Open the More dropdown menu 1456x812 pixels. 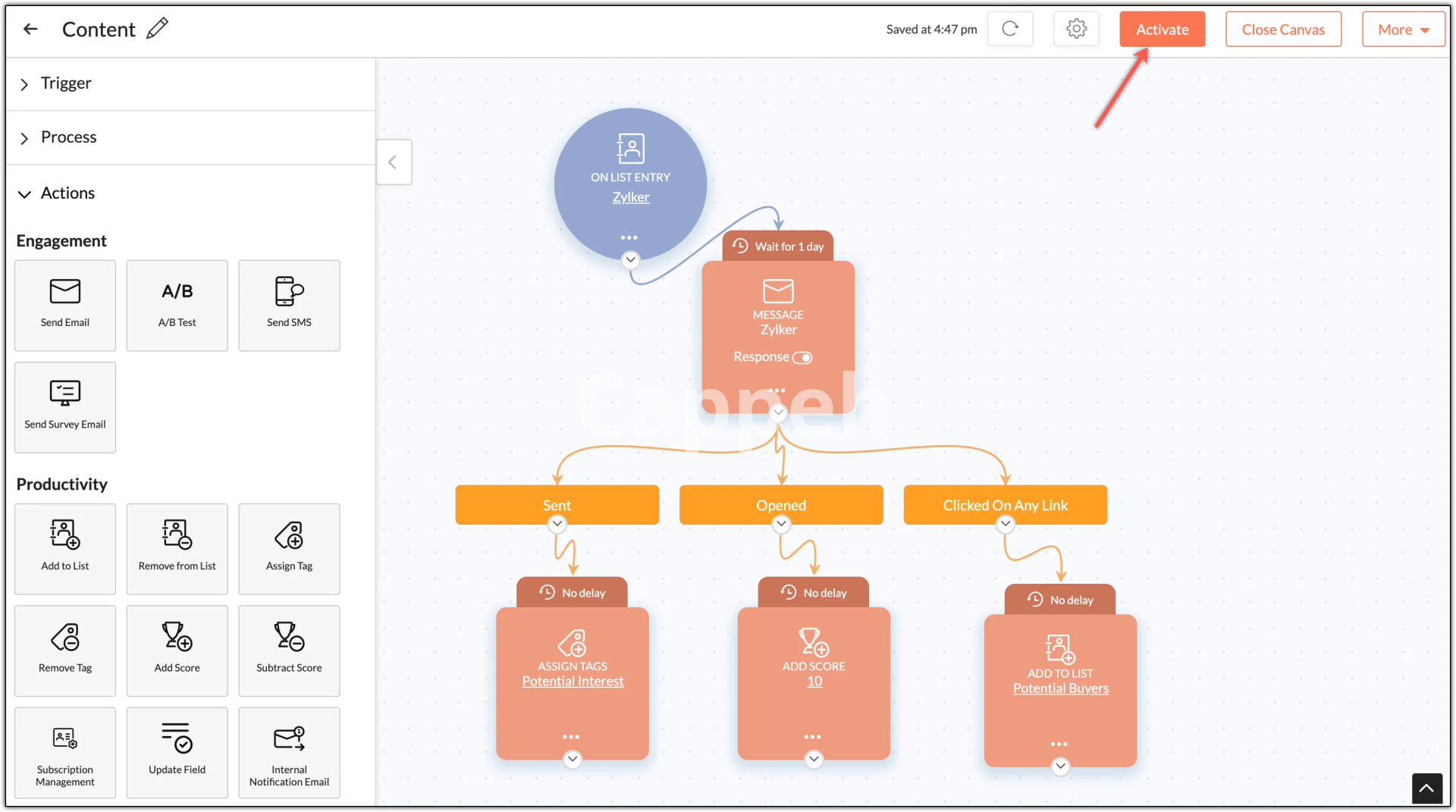pos(1403,30)
